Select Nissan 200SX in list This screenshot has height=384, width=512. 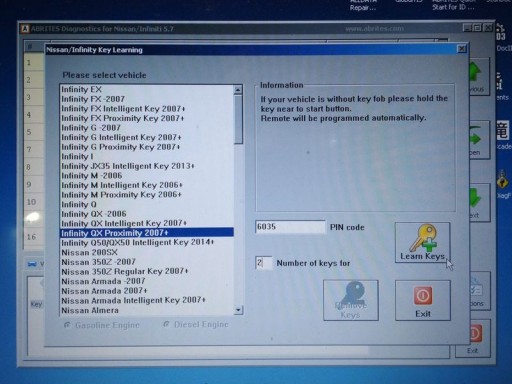(147, 252)
